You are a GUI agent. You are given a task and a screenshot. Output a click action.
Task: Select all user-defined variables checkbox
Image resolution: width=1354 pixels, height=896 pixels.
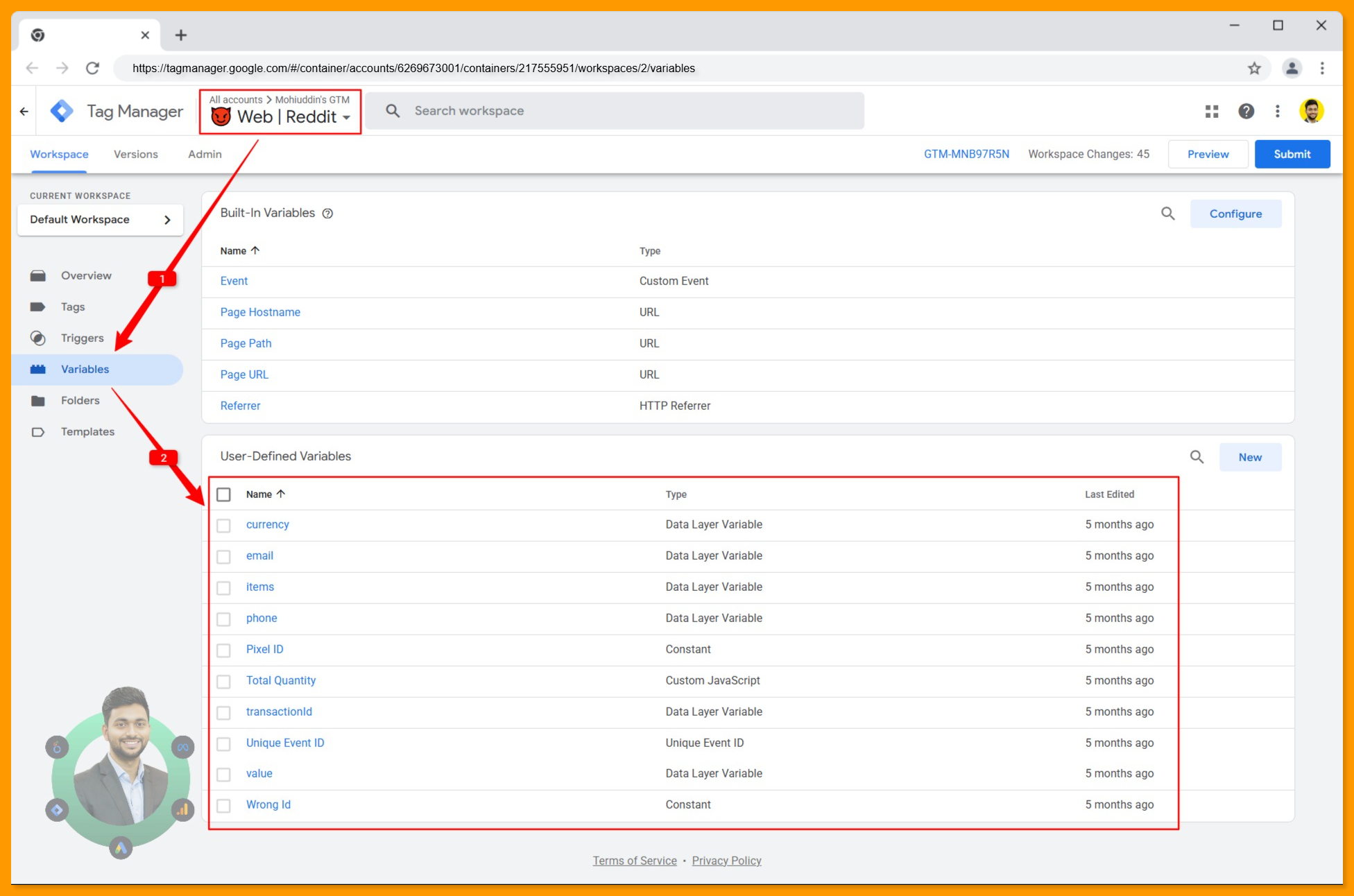pyautogui.click(x=223, y=494)
